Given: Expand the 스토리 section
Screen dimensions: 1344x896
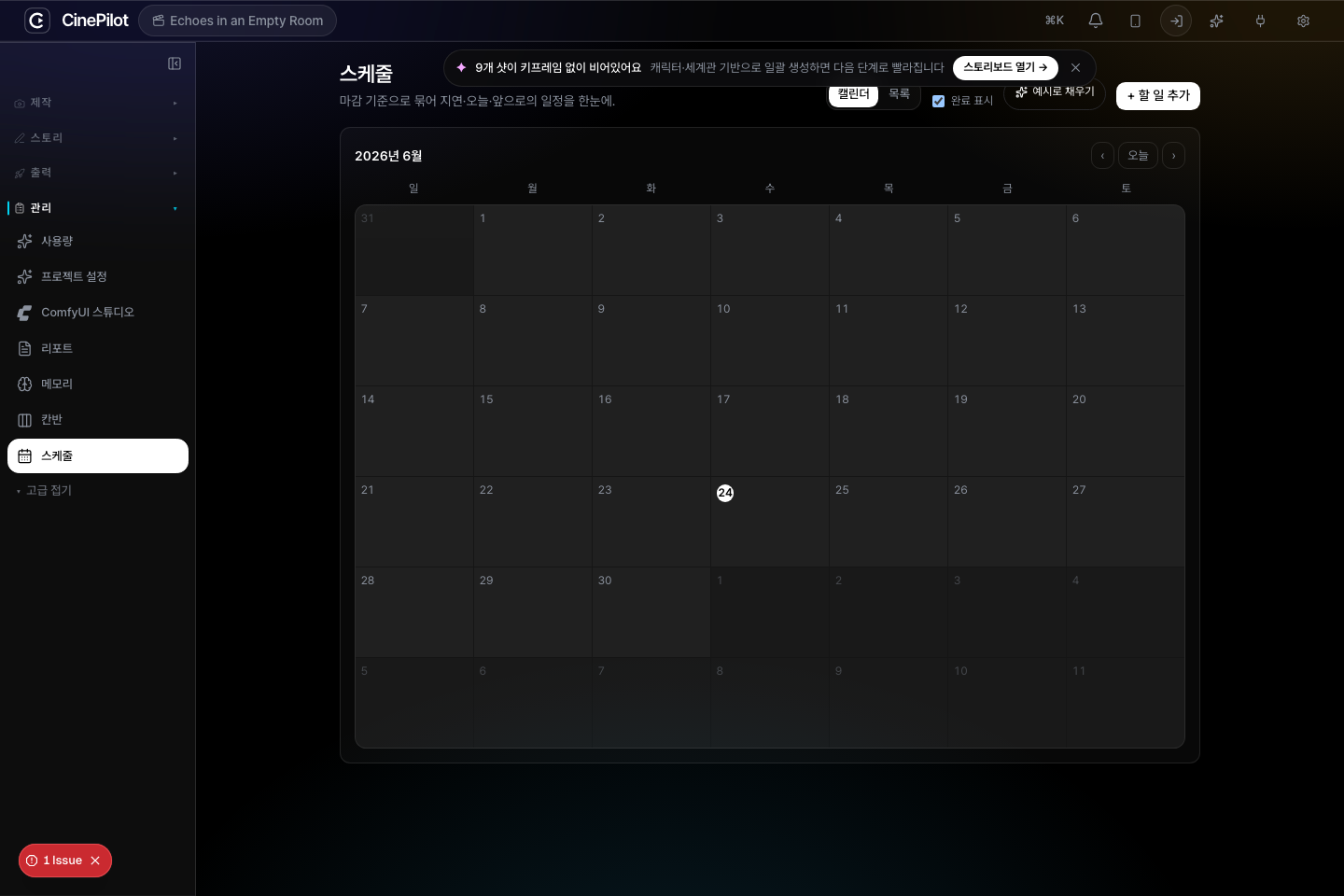Looking at the screenshot, I should [x=98, y=138].
